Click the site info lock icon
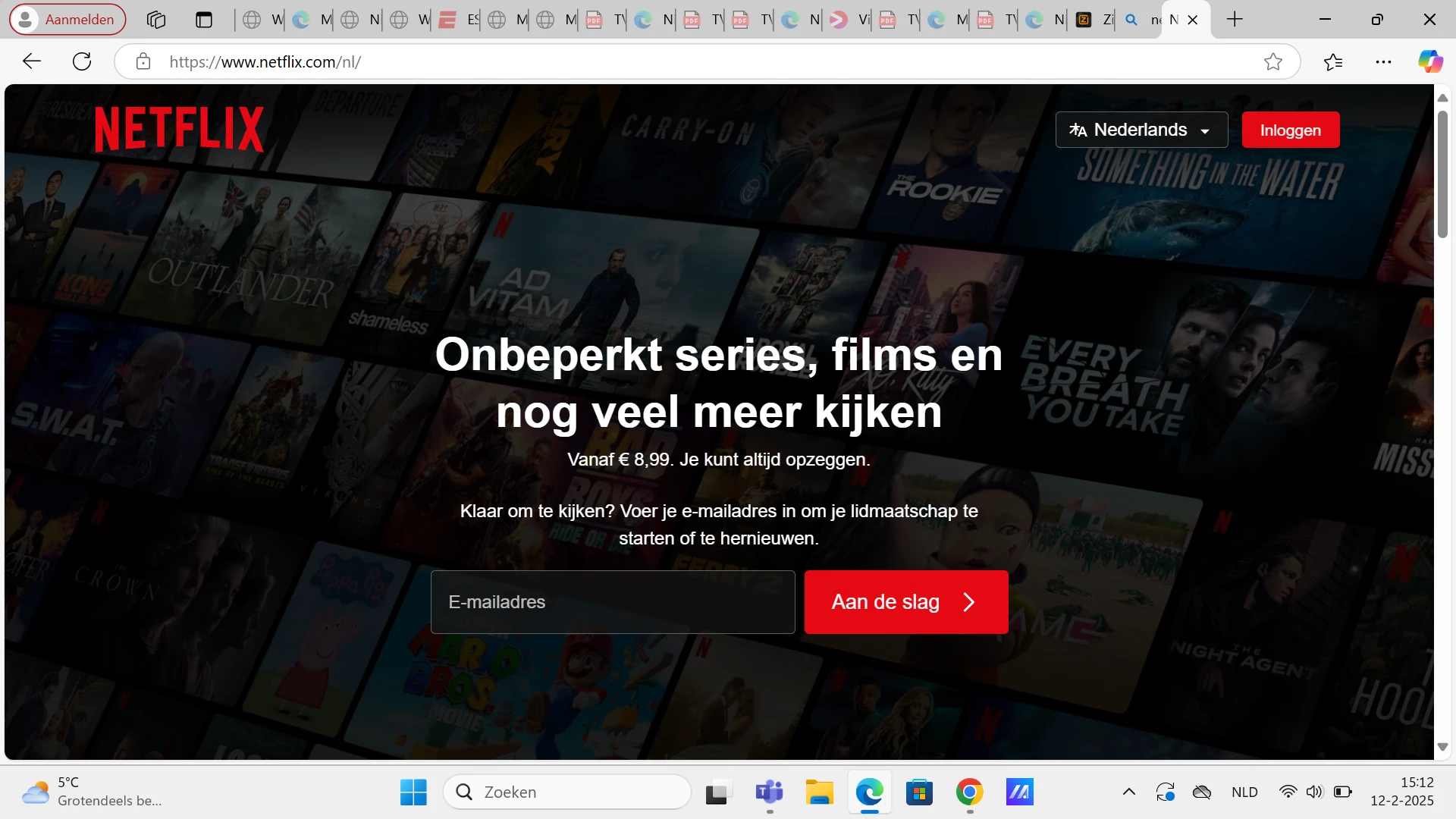This screenshot has height=819, width=1456. tap(143, 61)
